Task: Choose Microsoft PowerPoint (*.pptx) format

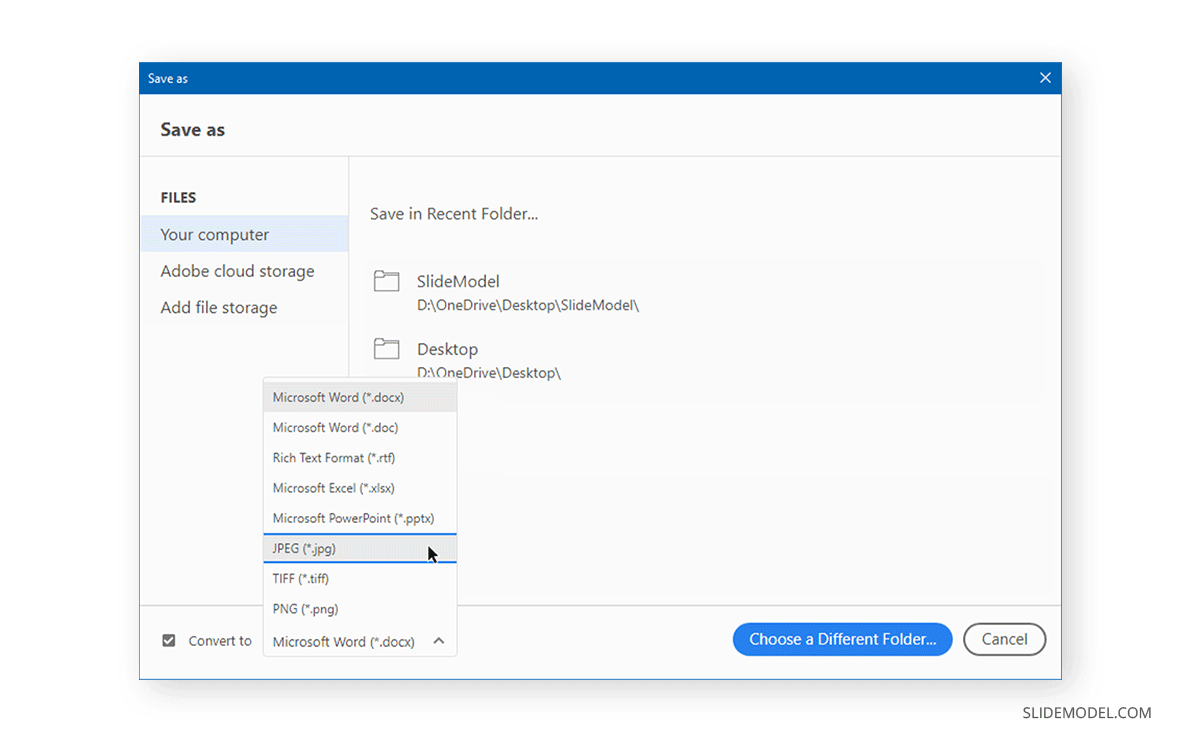Action: 360,518
